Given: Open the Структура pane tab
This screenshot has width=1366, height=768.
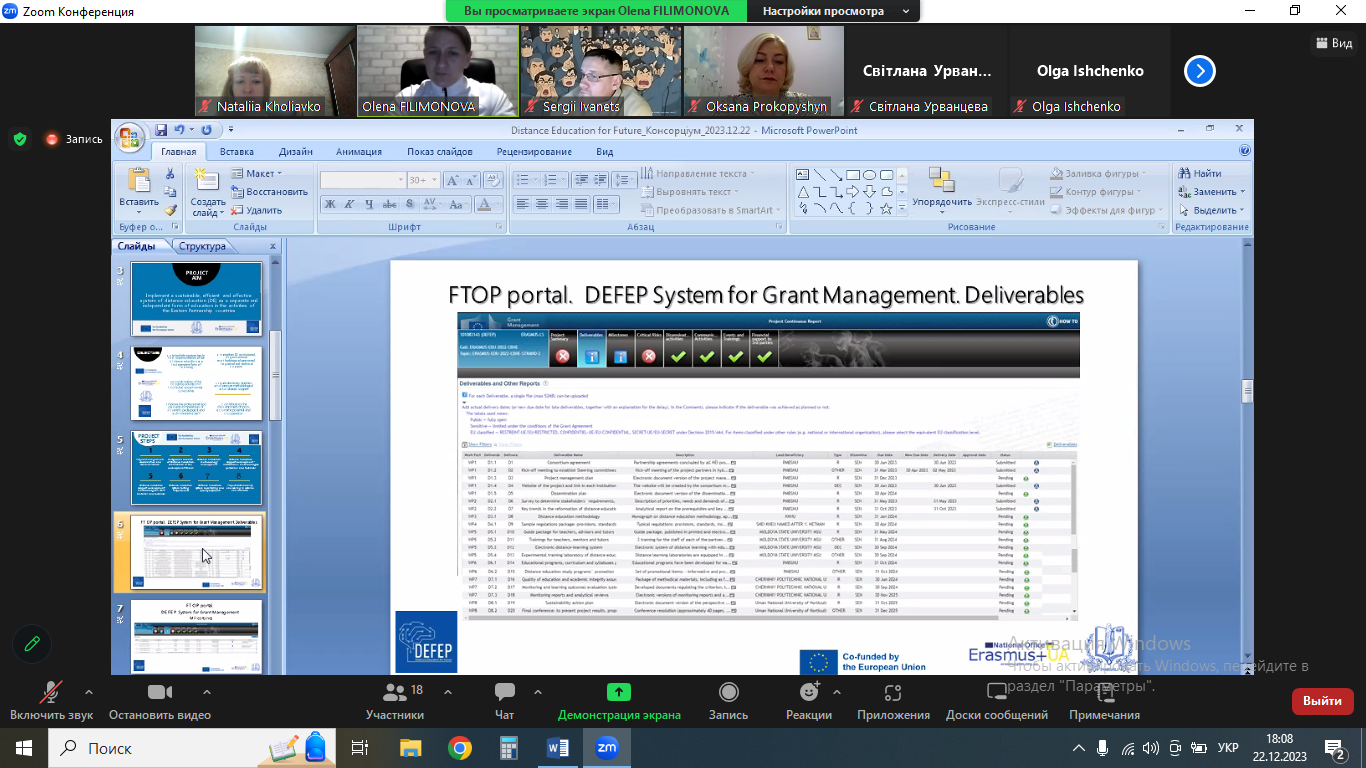Looking at the screenshot, I should 202,246.
